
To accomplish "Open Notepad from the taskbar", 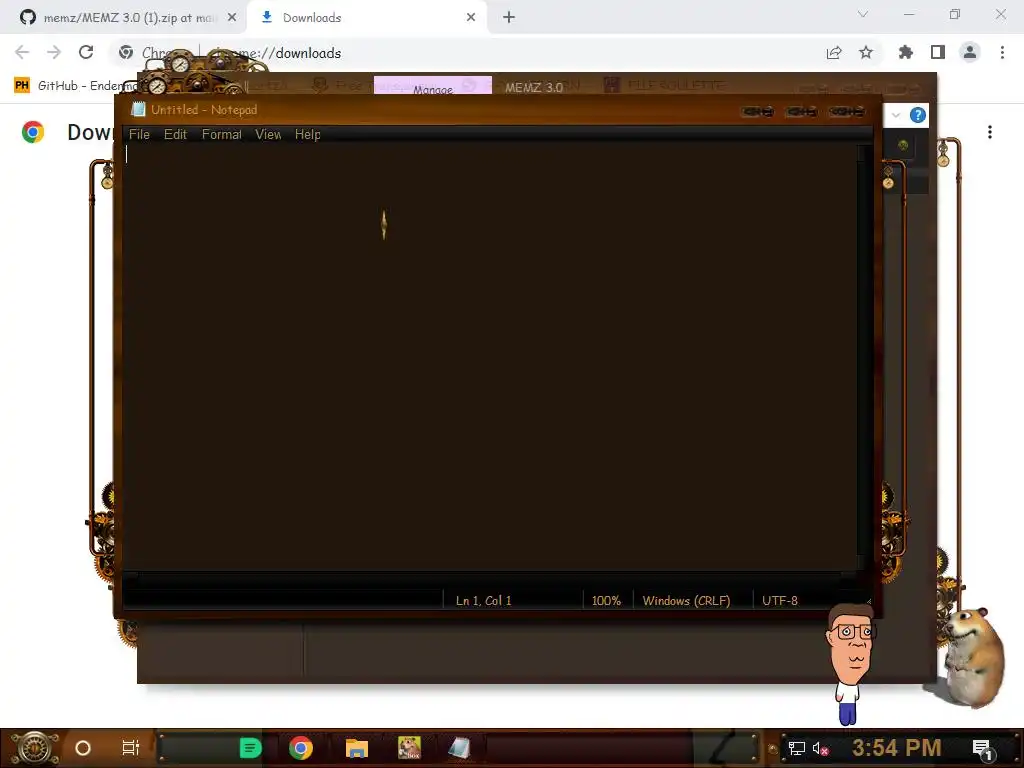I will click(459, 748).
